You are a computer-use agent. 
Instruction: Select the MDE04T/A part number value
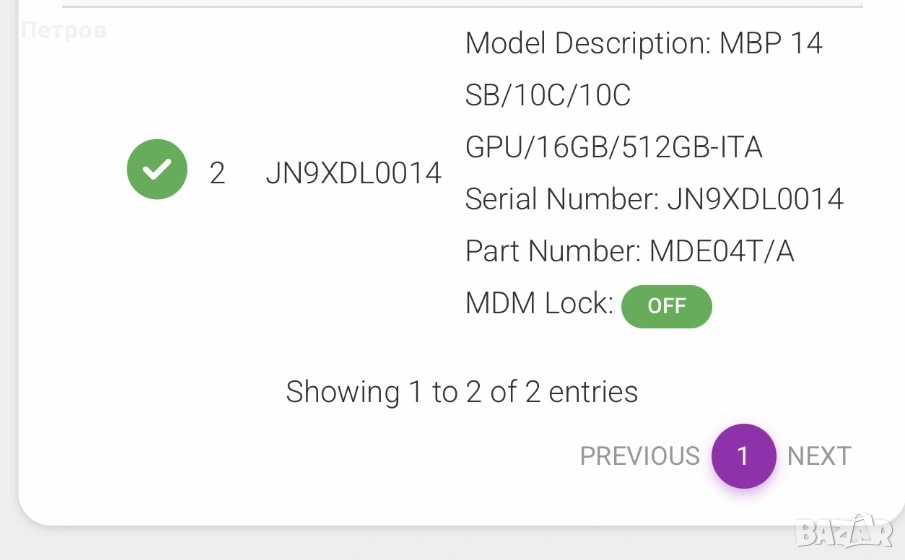(x=721, y=251)
